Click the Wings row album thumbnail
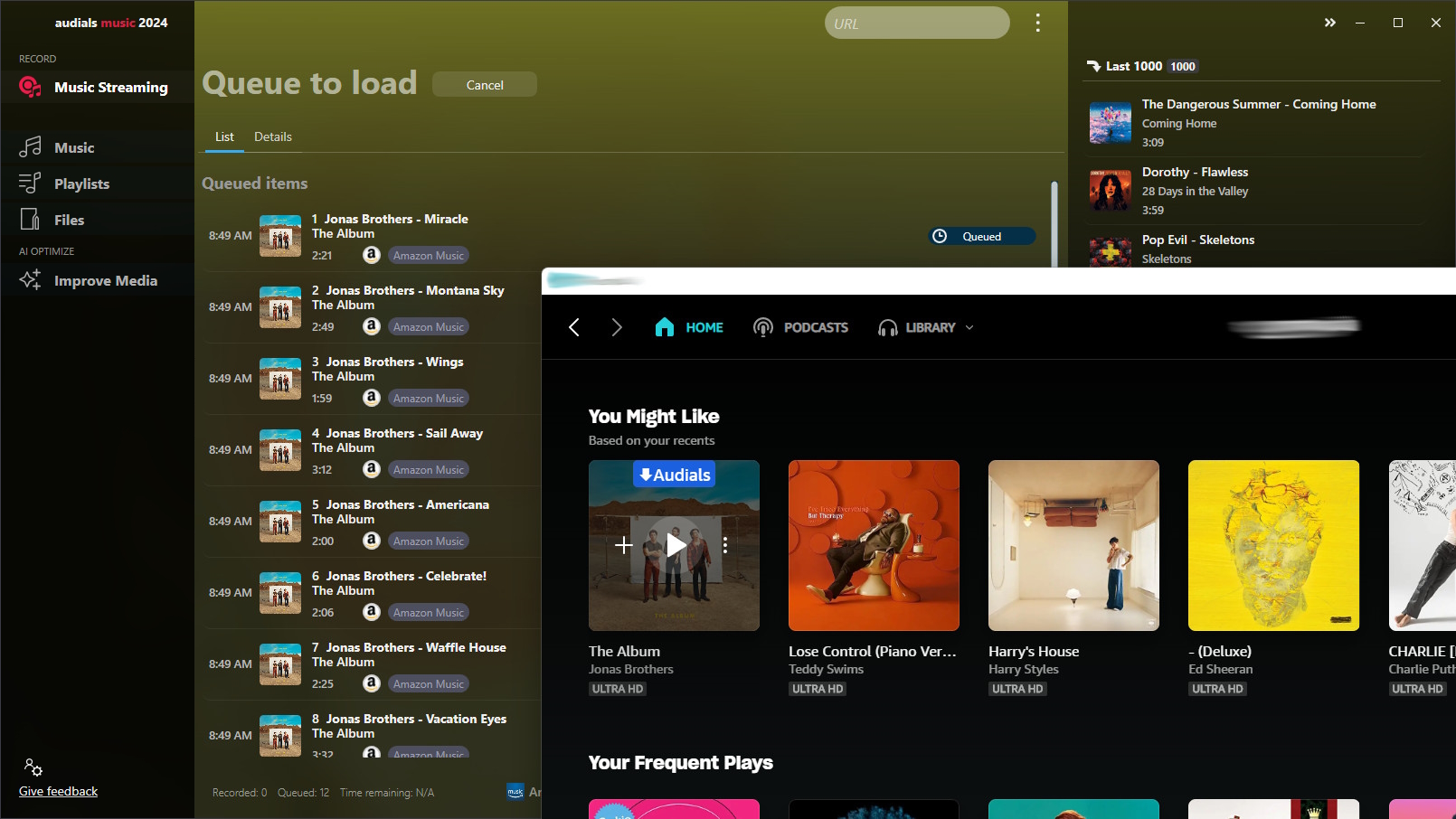 [x=280, y=379]
